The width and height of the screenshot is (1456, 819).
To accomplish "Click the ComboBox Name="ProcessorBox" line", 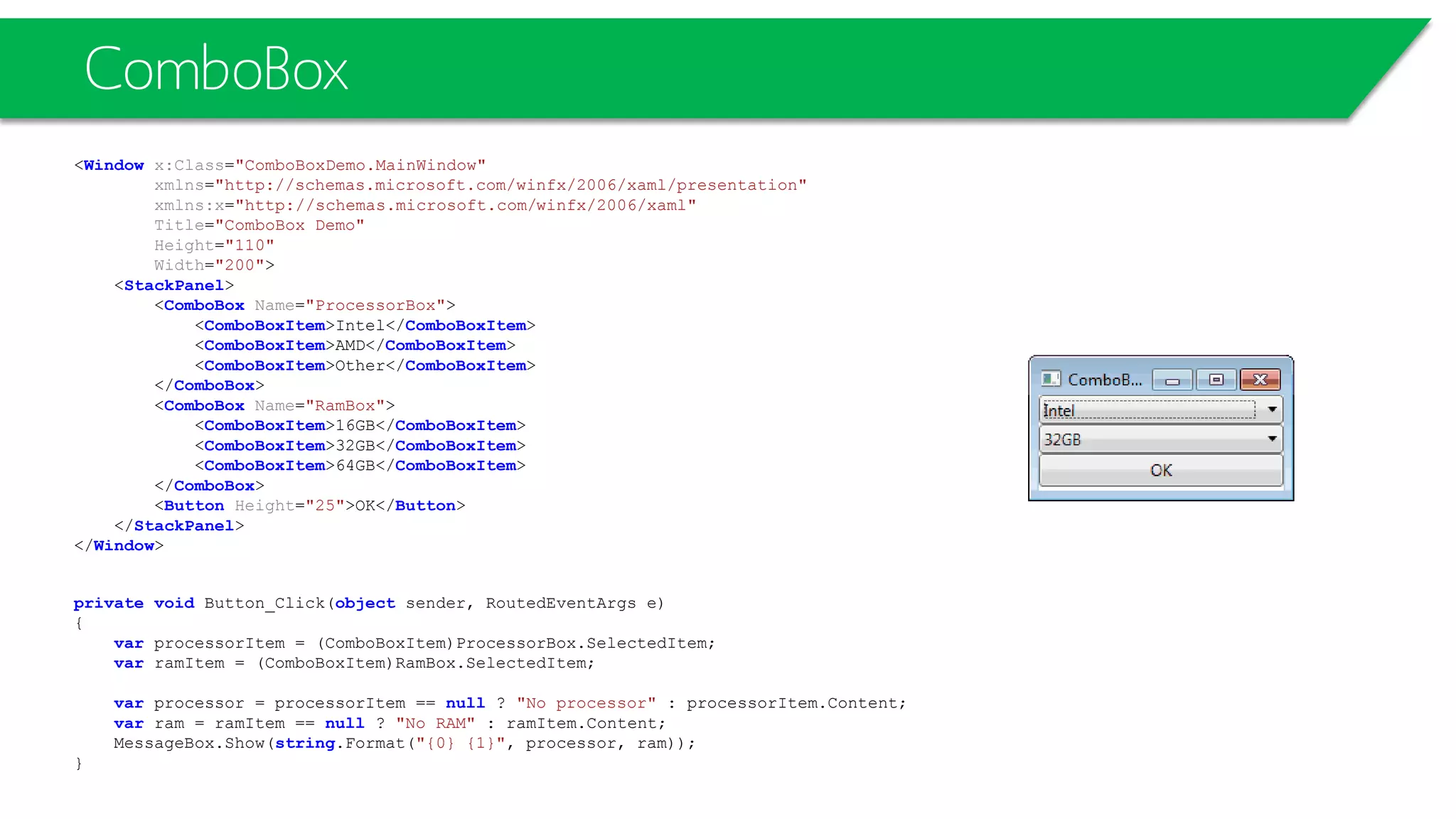I will tap(305, 305).
